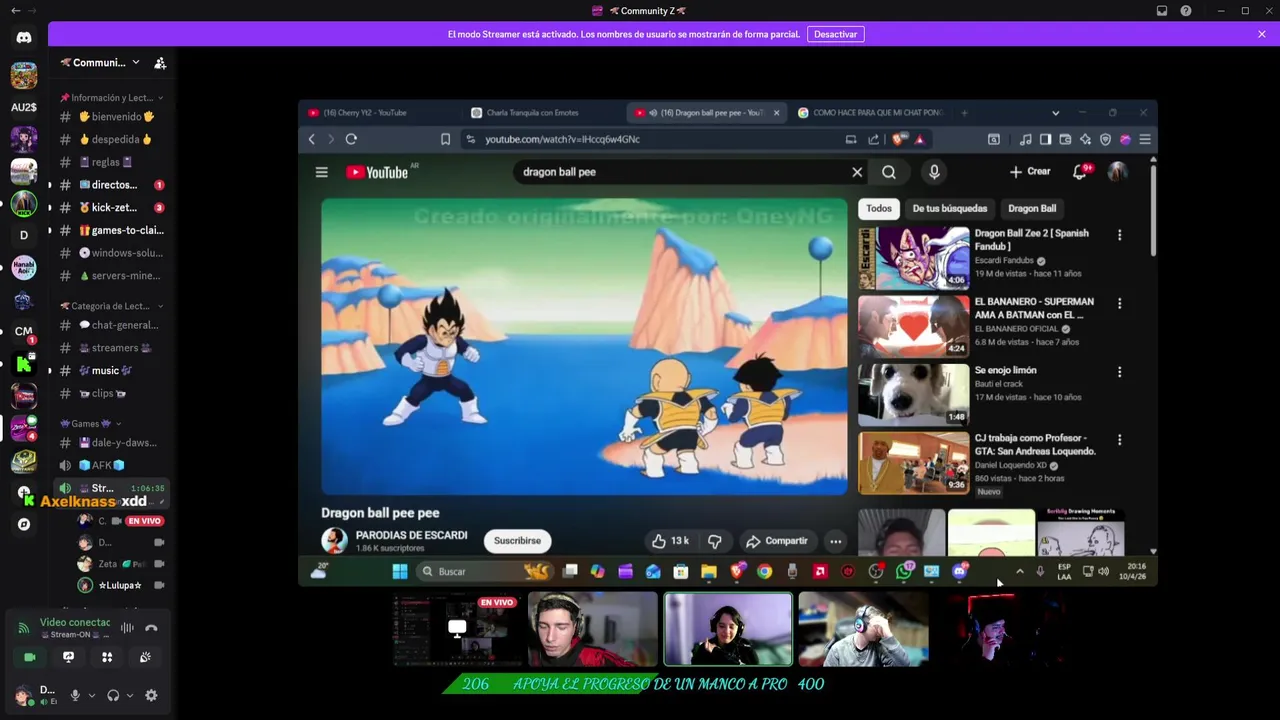Toggle Discord noise suppression waveform icon
This screenshot has width=1280, height=720.
(127, 628)
